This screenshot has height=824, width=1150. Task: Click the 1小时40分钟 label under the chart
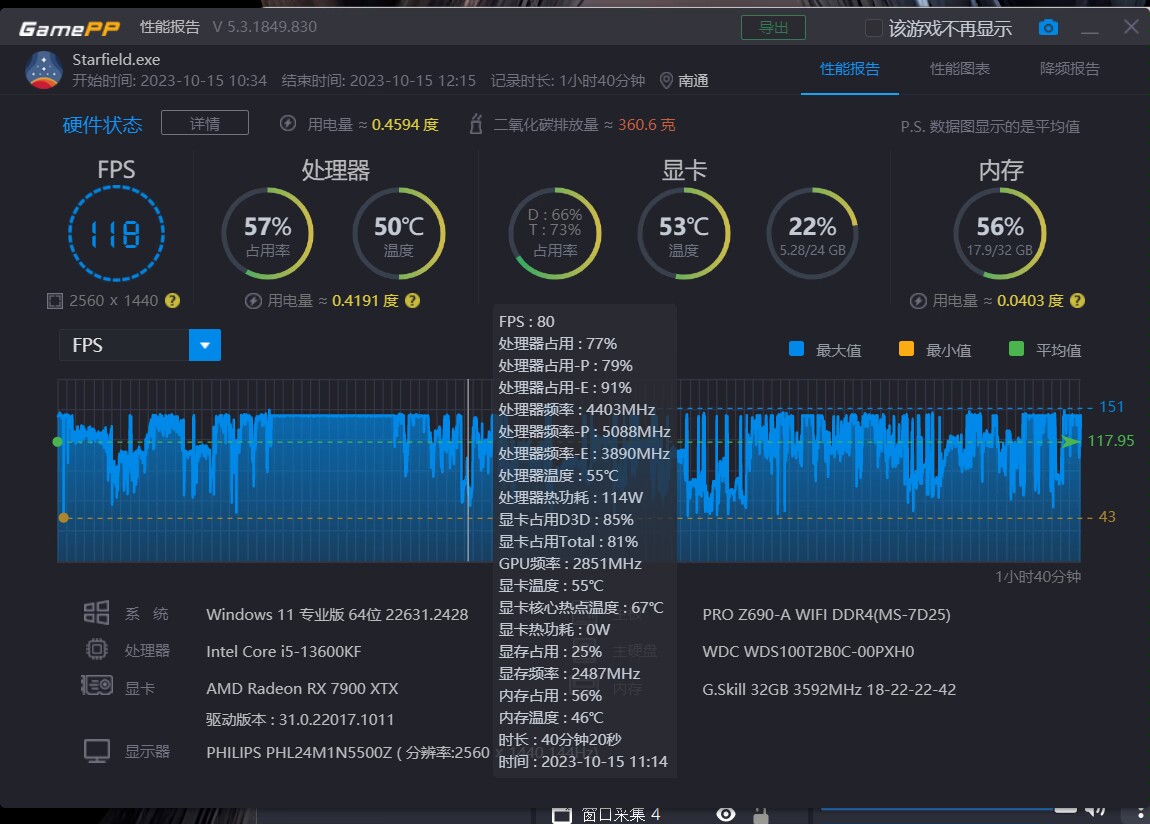pyautogui.click(x=1038, y=576)
